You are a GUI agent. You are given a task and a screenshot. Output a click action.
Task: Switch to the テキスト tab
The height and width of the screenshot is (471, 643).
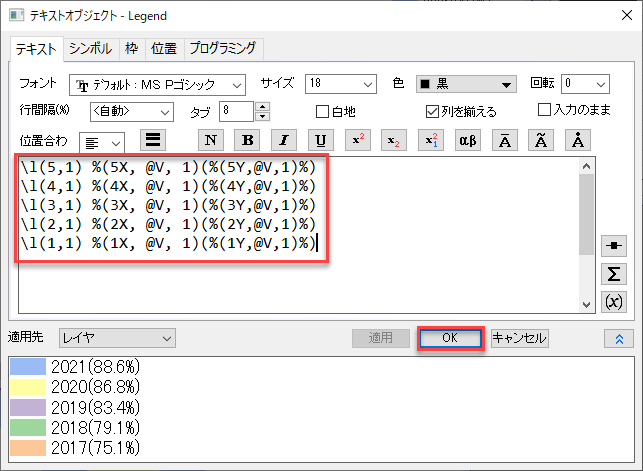[x=36, y=49]
